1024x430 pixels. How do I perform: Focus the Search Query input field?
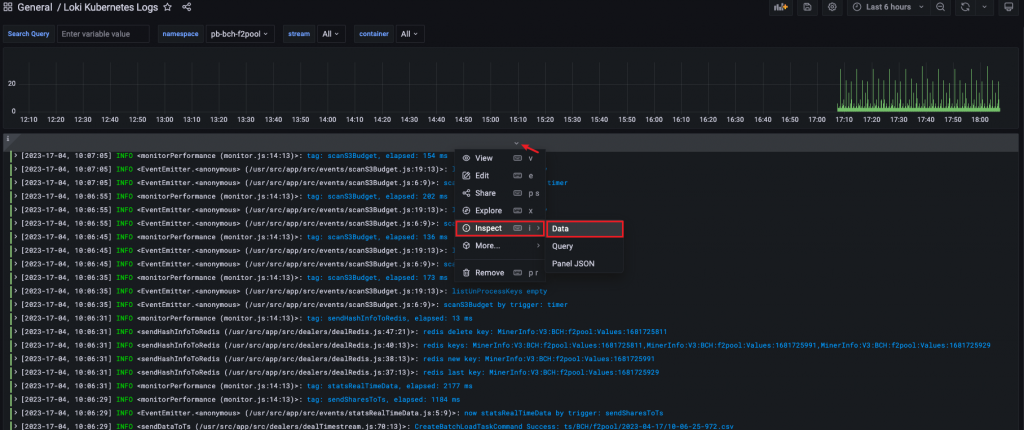coord(103,34)
